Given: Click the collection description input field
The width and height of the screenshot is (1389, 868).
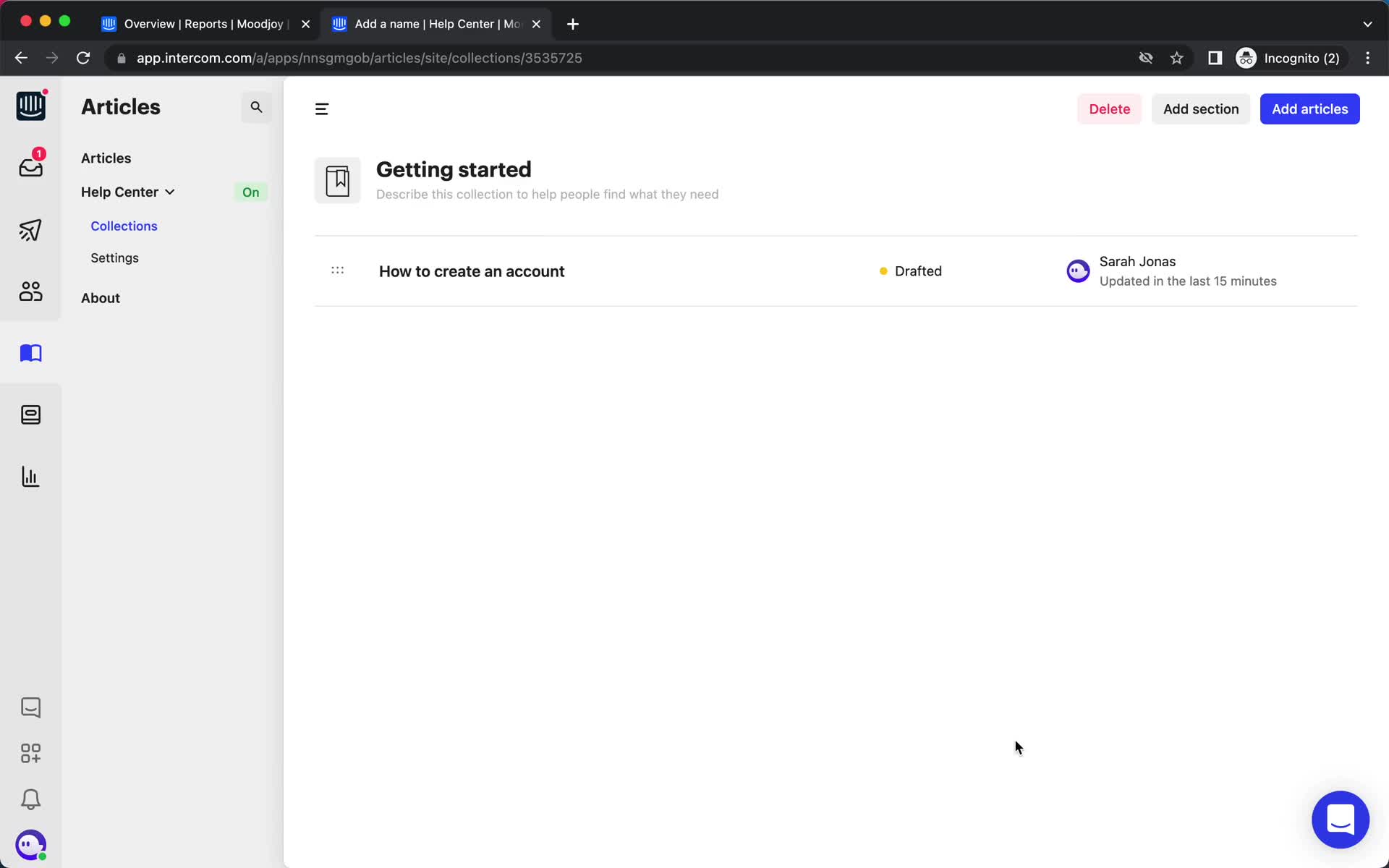Looking at the screenshot, I should click(547, 194).
